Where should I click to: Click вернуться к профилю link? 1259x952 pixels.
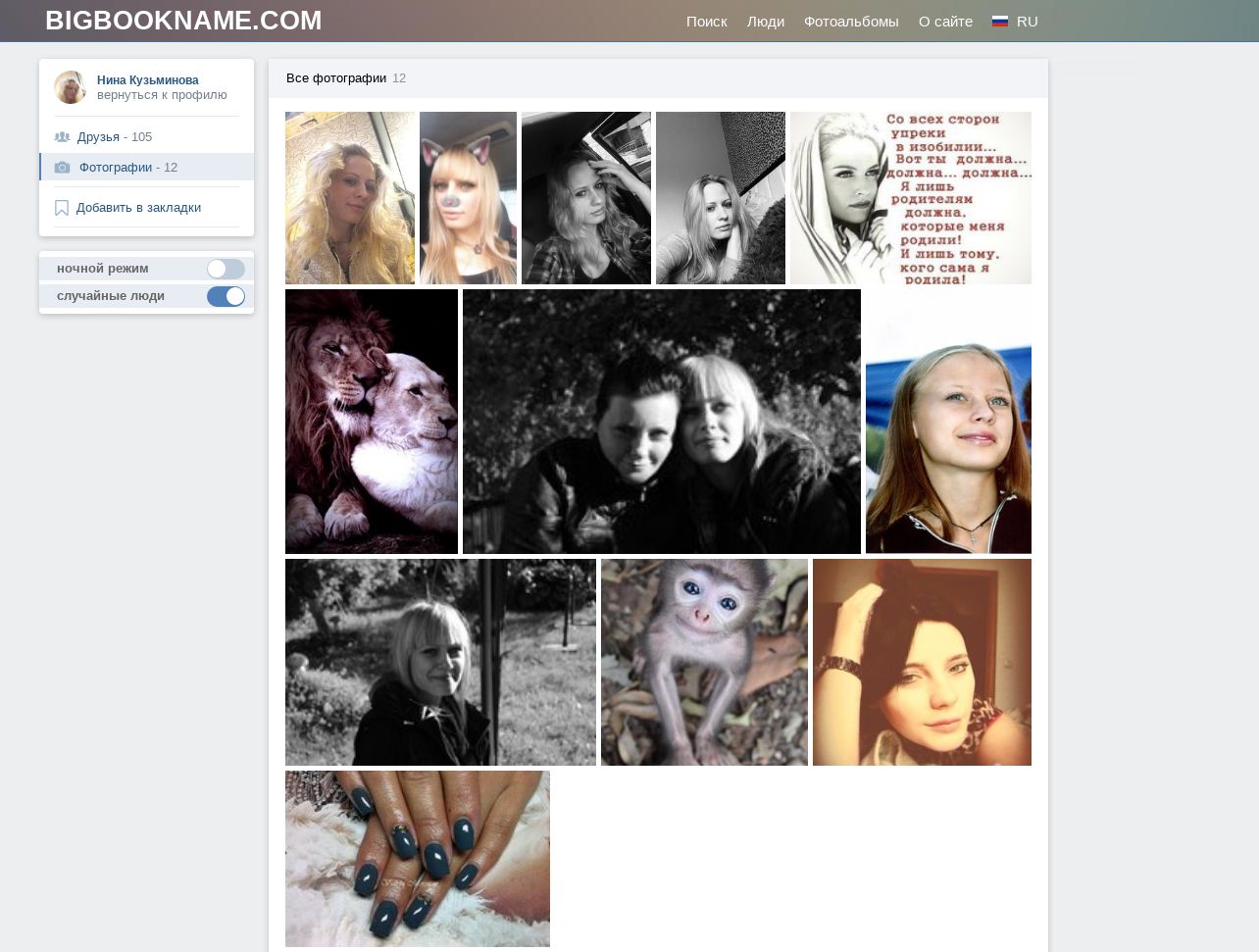pos(162,95)
